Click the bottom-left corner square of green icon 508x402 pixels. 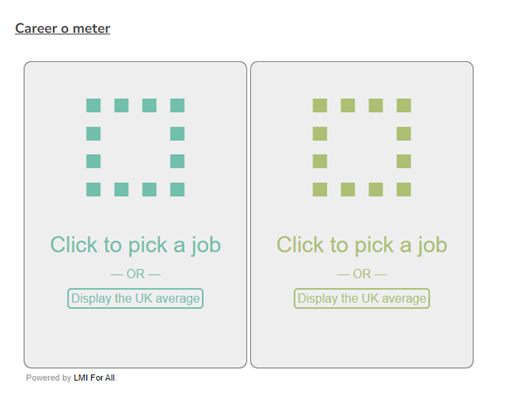320,190
